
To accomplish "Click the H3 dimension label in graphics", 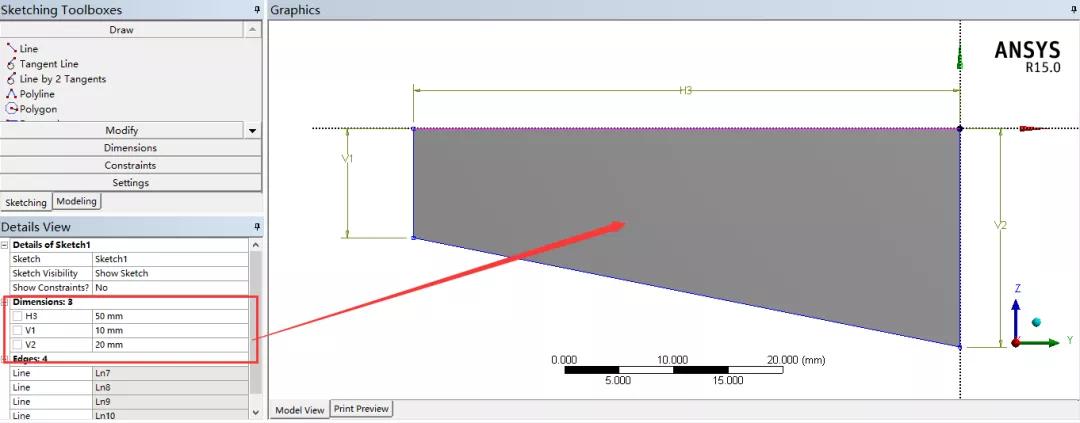I will [686, 90].
